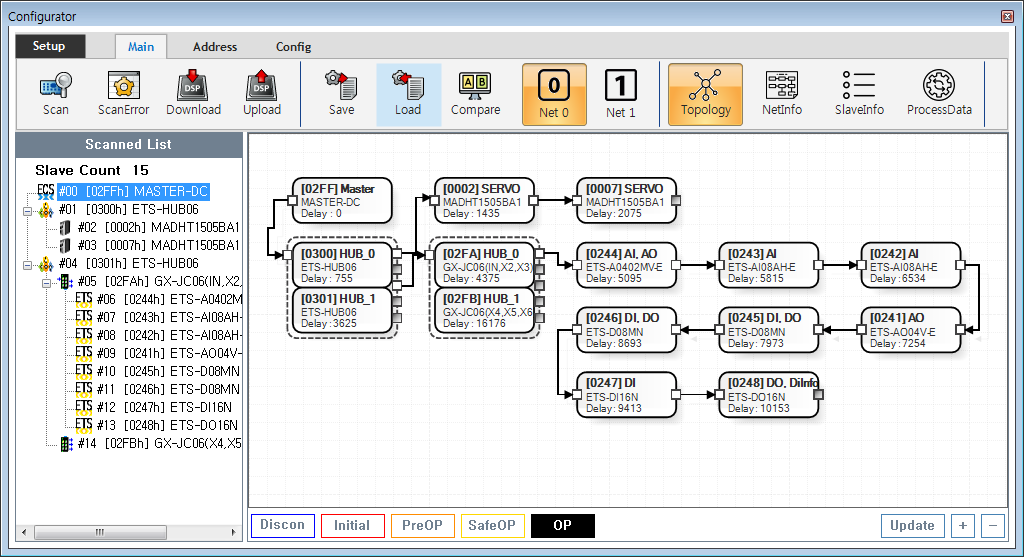Image resolution: width=1024 pixels, height=557 pixels.
Task: Switch to the Net 1 network
Action: pyautogui.click(x=621, y=95)
